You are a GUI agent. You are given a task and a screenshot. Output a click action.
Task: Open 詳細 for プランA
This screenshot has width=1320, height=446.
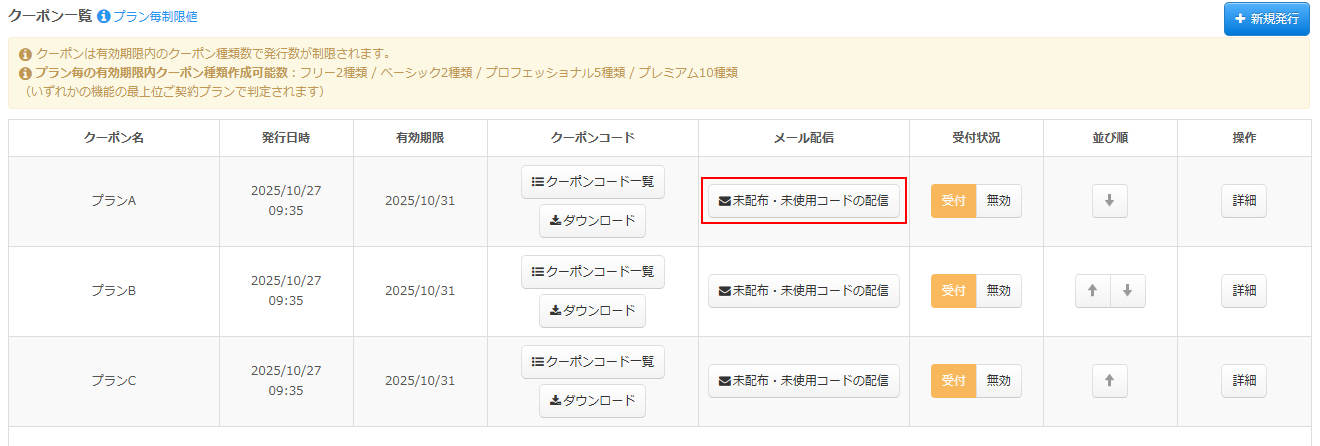coord(1243,201)
